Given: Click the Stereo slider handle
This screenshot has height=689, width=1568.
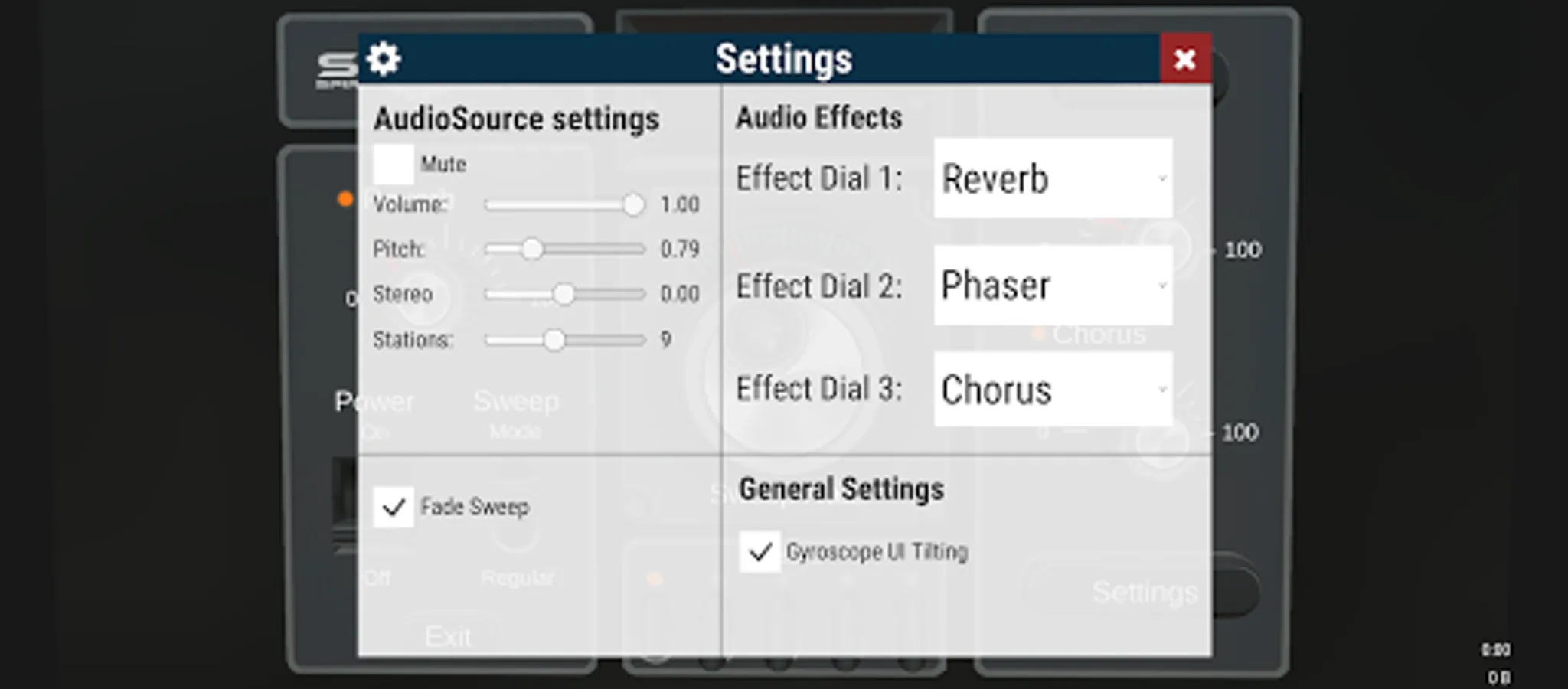Looking at the screenshot, I should pyautogui.click(x=563, y=294).
